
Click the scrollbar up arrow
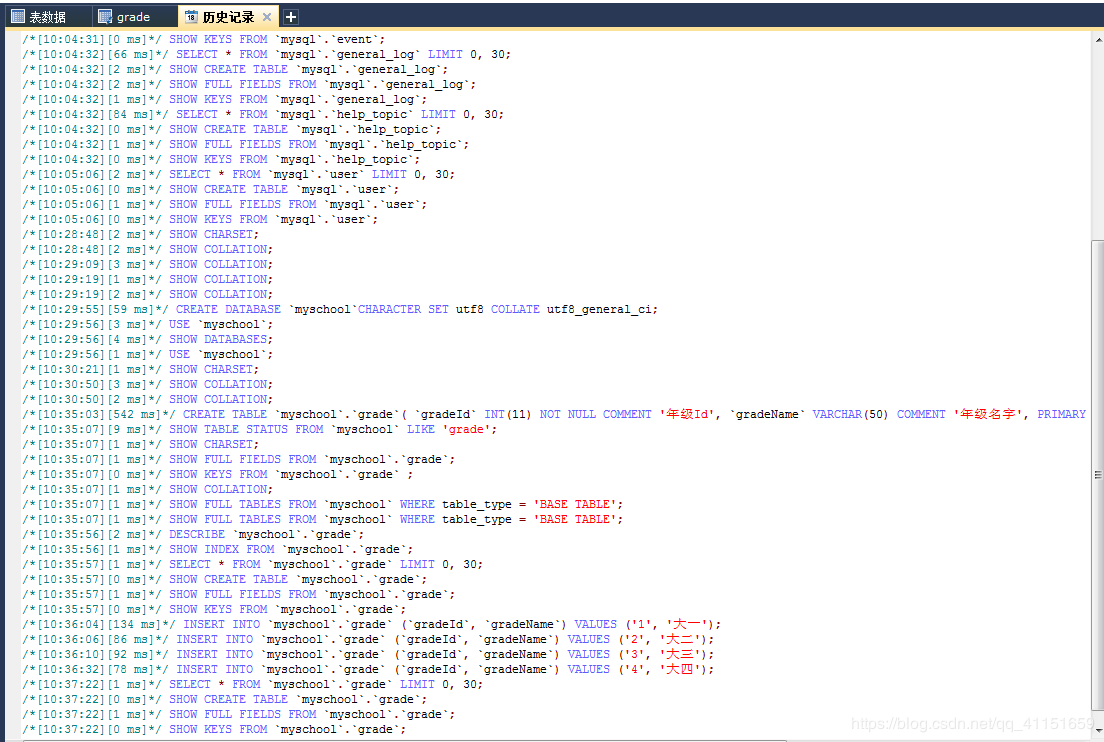click(x=1097, y=39)
